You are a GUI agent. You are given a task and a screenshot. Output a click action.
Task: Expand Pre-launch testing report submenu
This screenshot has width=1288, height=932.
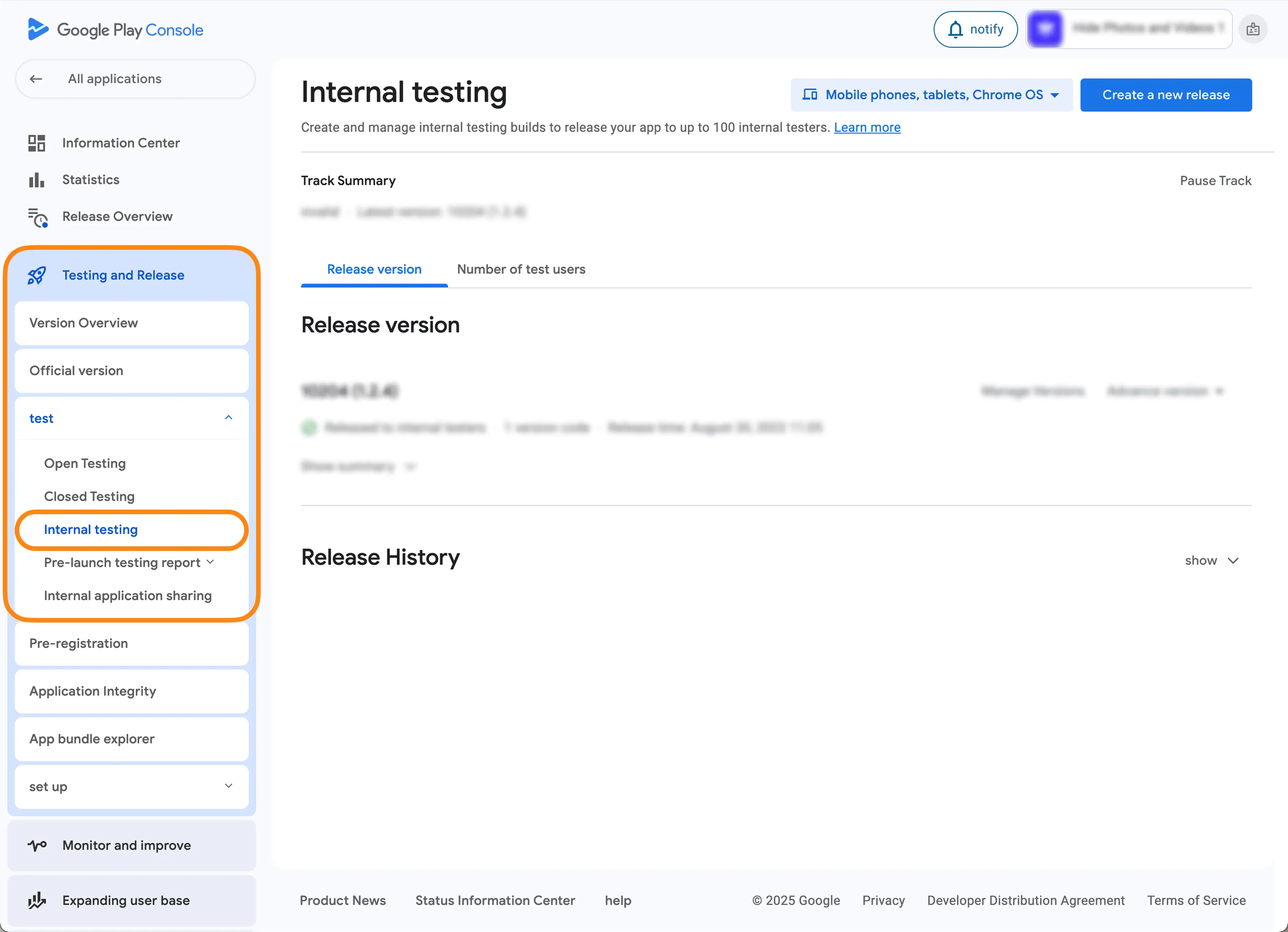[x=210, y=562]
